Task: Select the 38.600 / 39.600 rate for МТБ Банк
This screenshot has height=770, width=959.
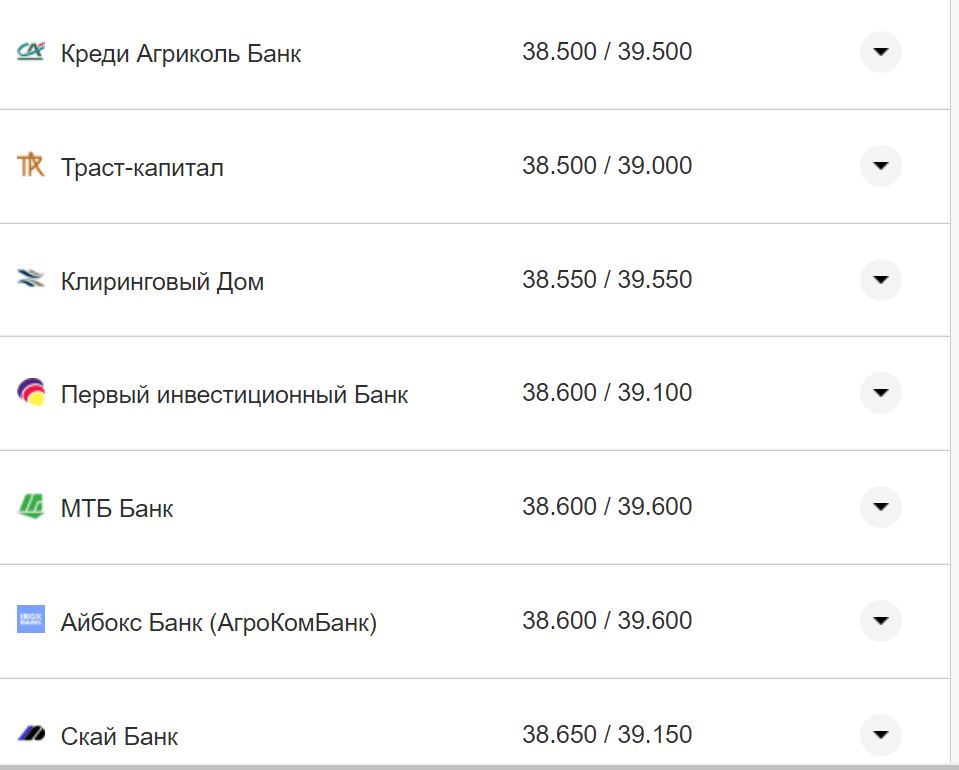Action: point(608,507)
